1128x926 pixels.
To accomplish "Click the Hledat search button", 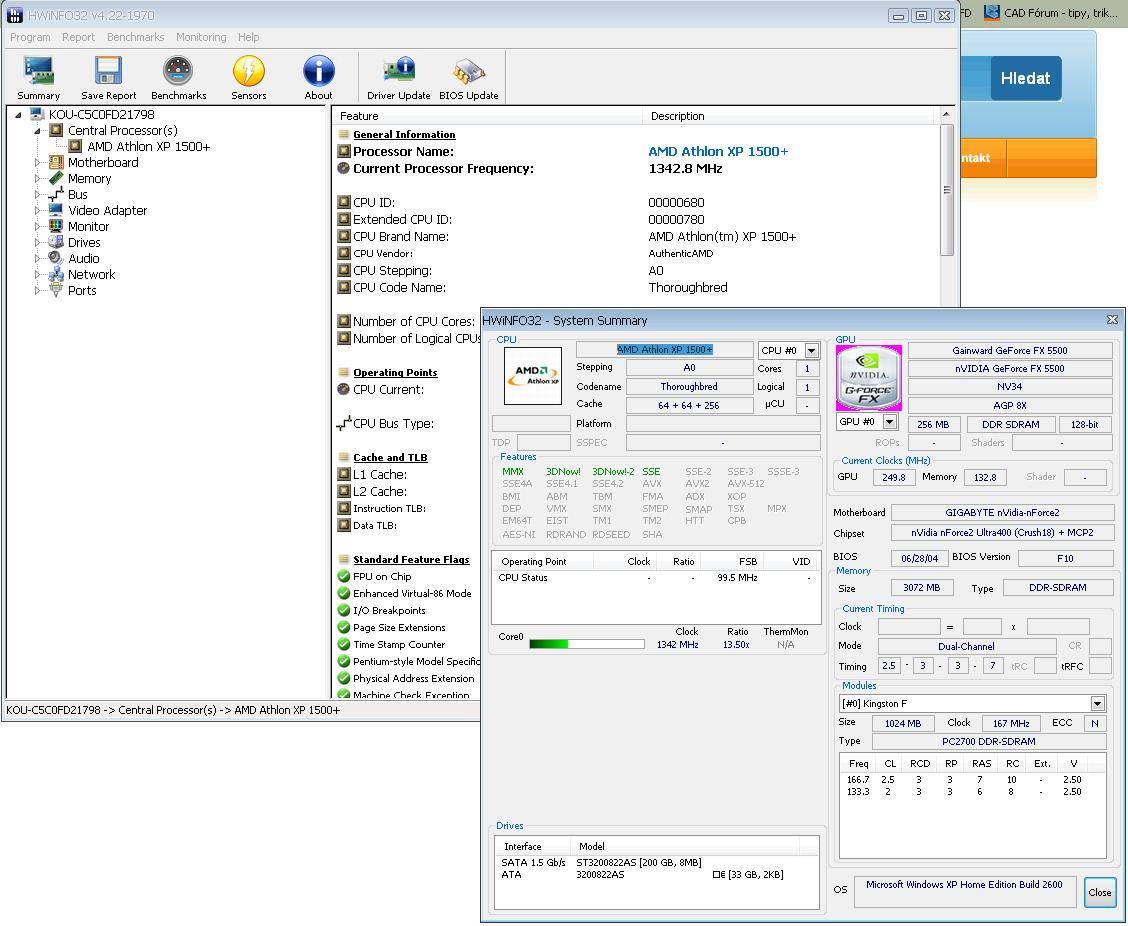I will tap(1025, 78).
